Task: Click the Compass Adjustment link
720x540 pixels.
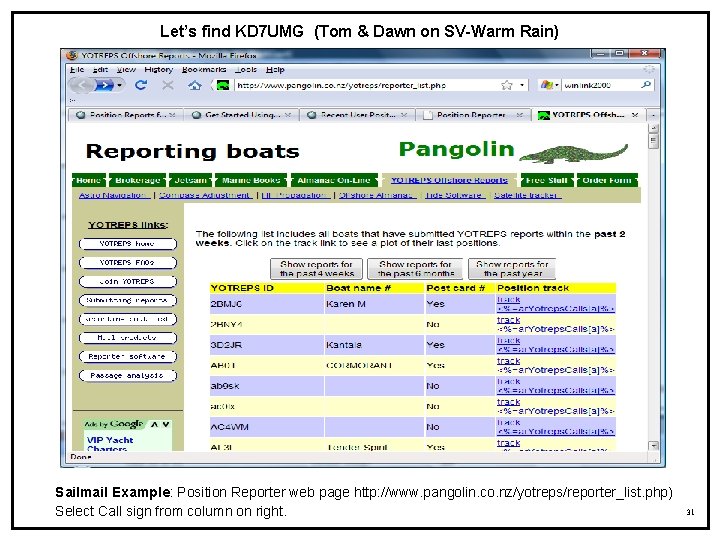Action: (x=205, y=195)
